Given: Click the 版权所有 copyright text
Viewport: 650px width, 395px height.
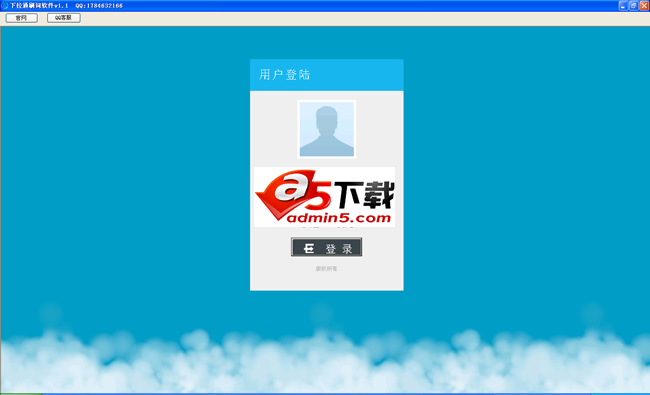Looking at the screenshot, I should [326, 269].
